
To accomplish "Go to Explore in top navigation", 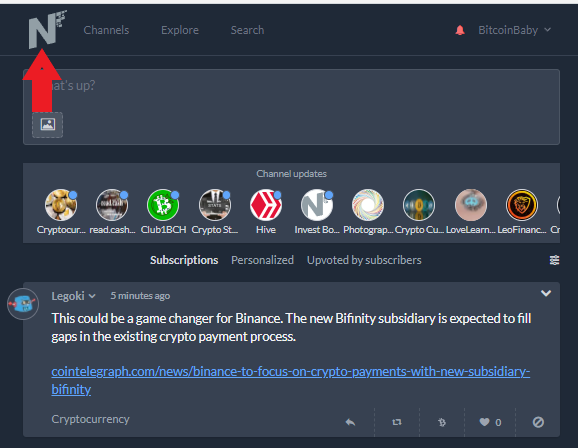I will coord(180,30).
